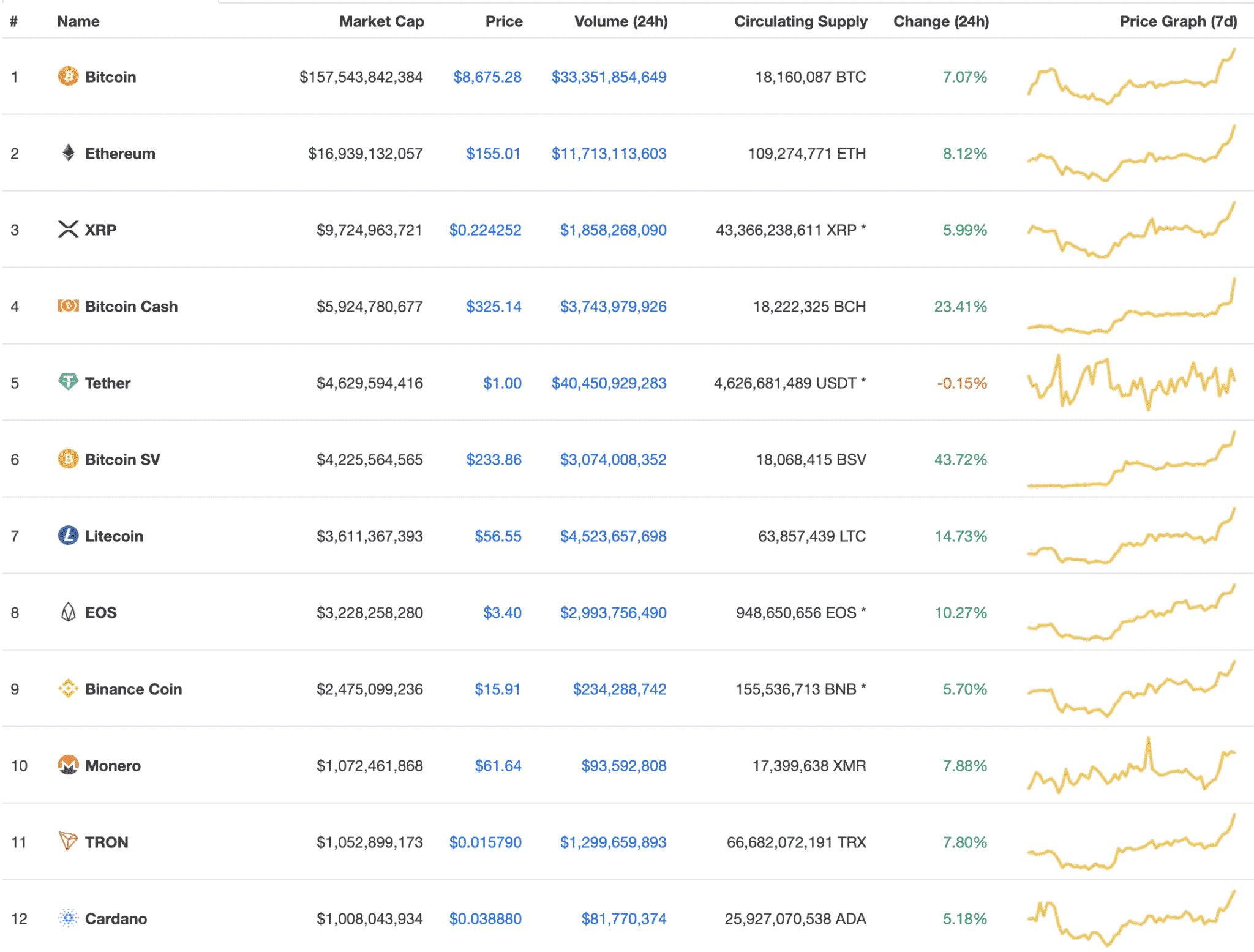This screenshot has width=1254, height=952.
Task: Open Ethereum 7d price graph
Action: point(1131,153)
